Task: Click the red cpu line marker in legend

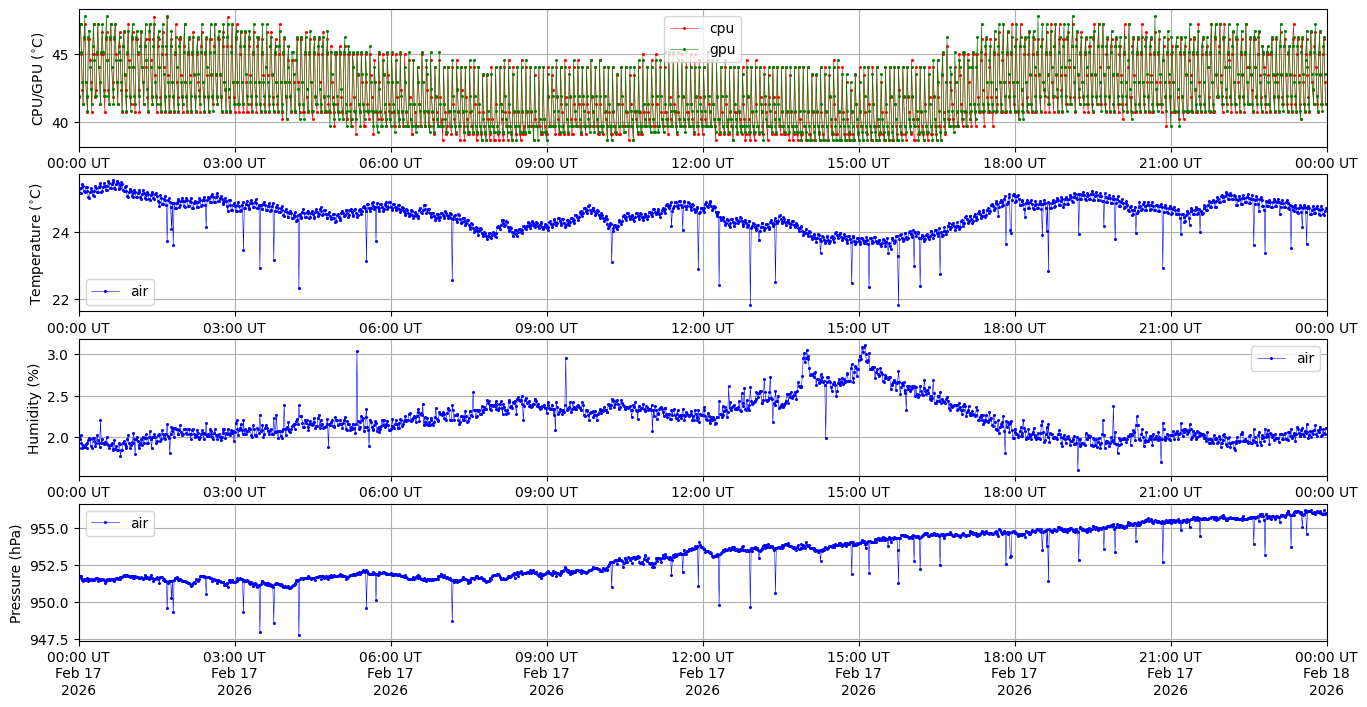Action: point(684,28)
